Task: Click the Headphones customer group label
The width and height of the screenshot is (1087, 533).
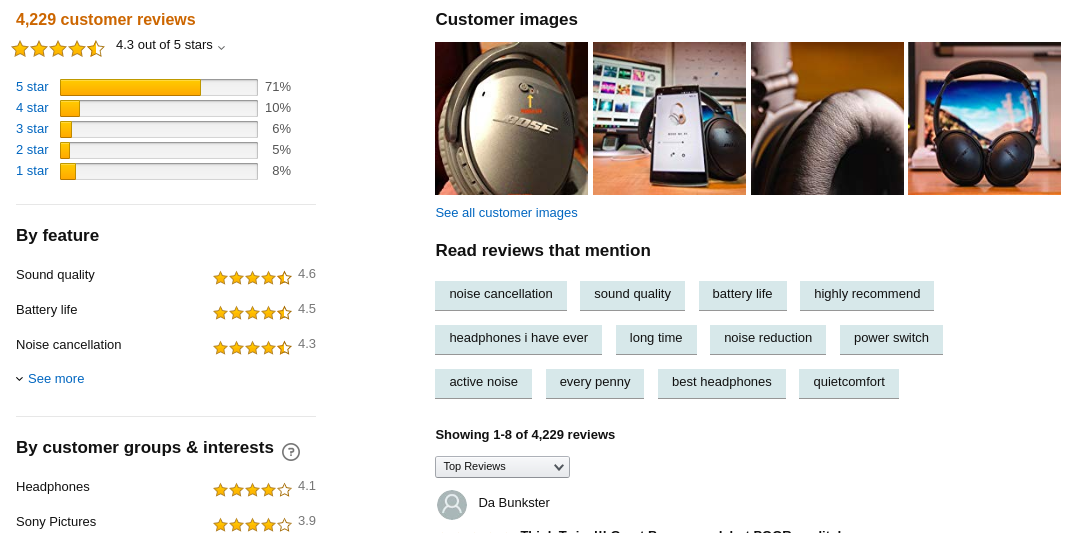Action: point(53,487)
